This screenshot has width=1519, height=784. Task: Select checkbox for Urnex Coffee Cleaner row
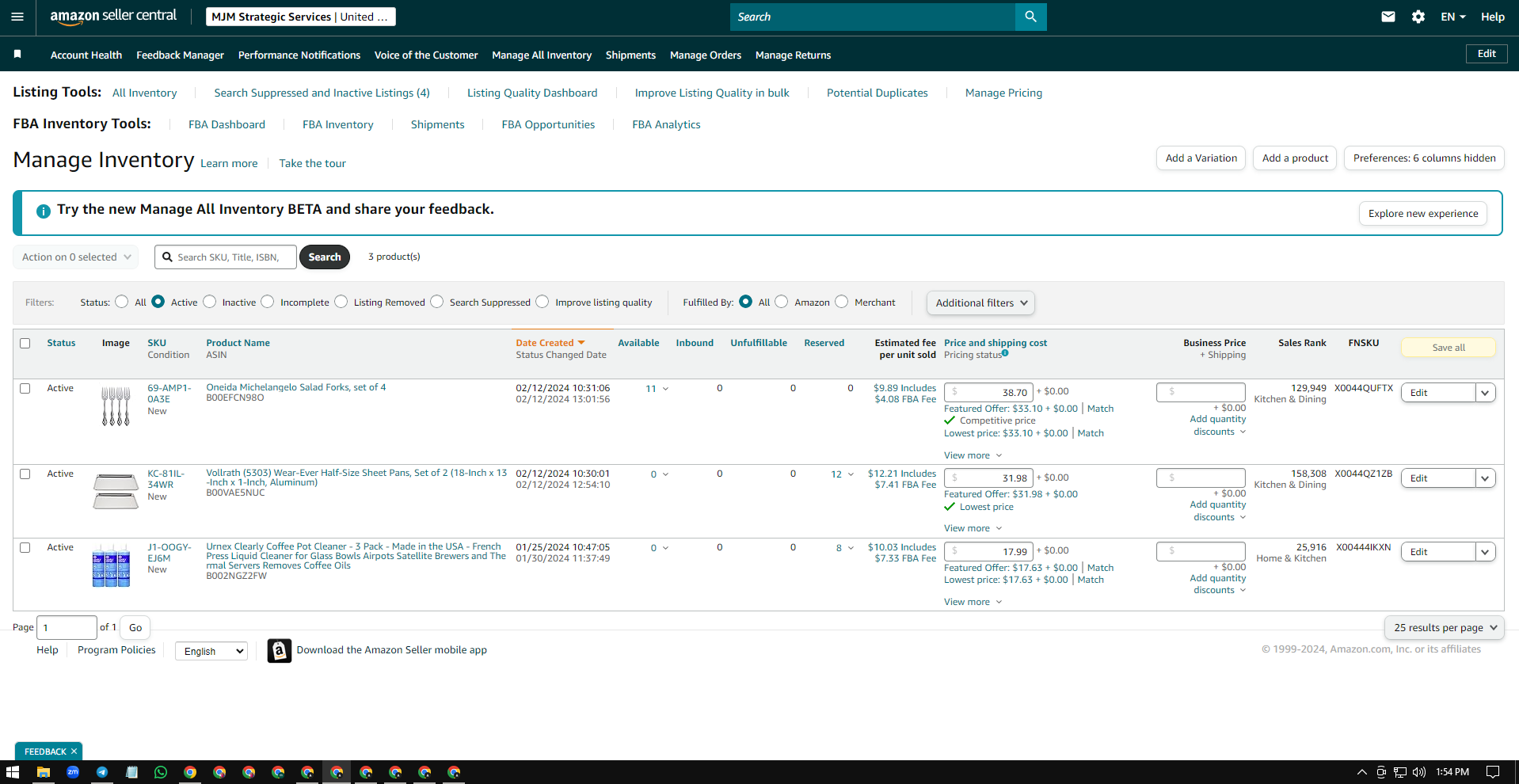[25, 547]
